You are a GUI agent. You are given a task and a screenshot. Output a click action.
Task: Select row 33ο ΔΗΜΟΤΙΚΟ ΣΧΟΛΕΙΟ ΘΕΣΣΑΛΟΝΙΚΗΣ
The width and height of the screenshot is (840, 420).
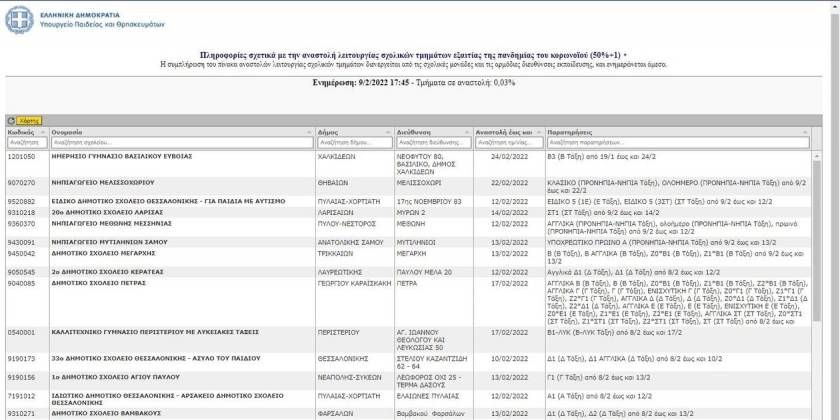point(408,362)
